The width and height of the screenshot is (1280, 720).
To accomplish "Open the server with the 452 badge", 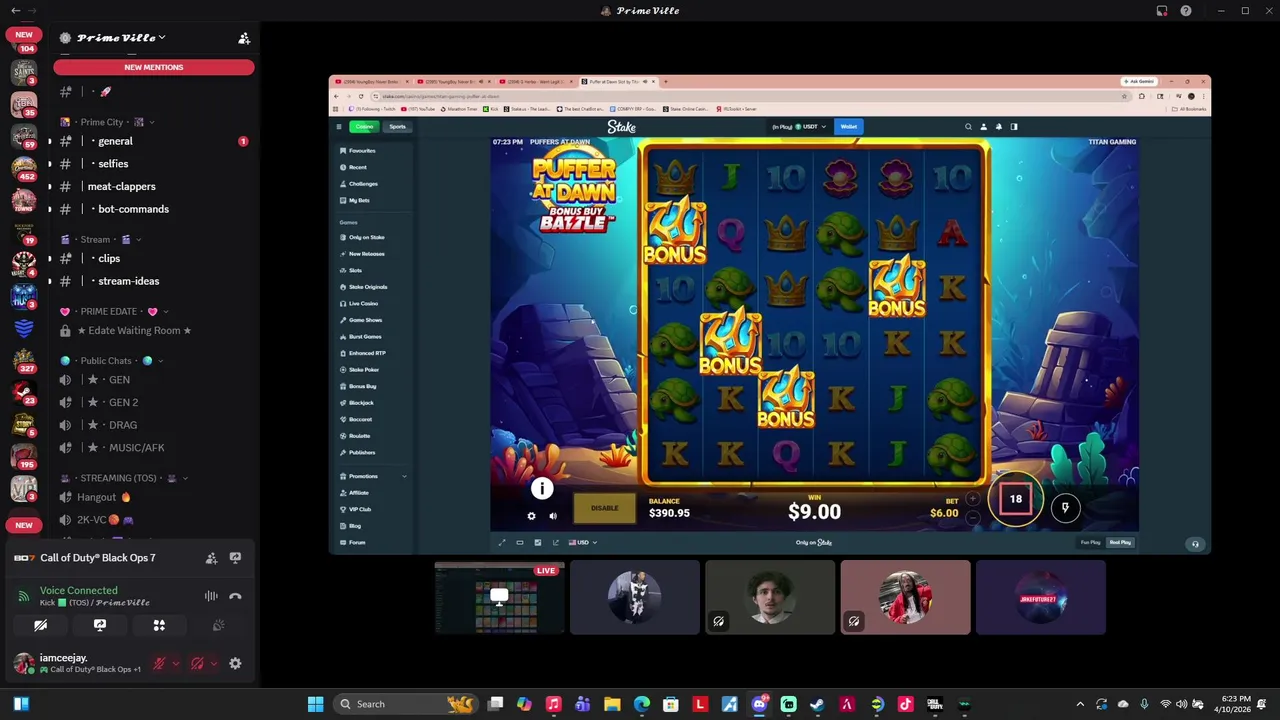I will [24, 166].
